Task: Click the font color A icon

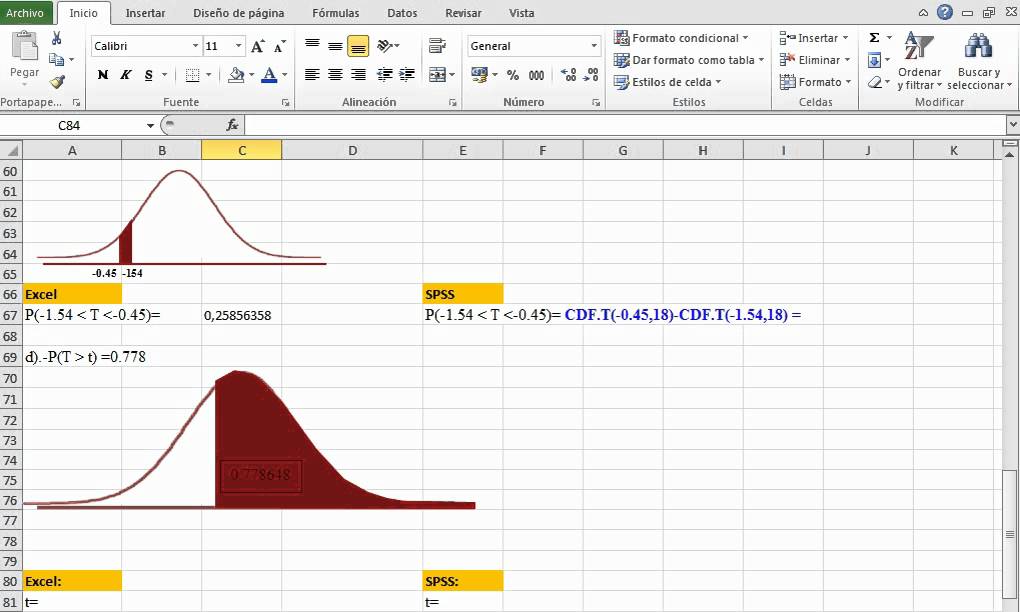Action: coord(269,75)
